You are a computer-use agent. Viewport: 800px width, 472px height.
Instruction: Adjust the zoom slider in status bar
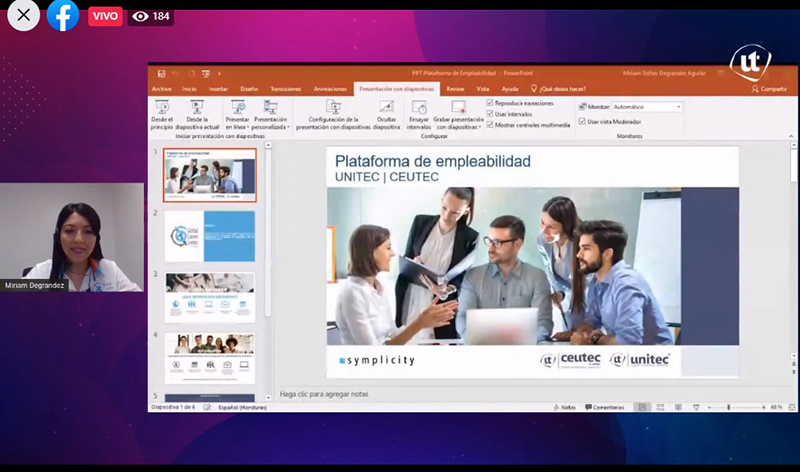click(x=728, y=408)
